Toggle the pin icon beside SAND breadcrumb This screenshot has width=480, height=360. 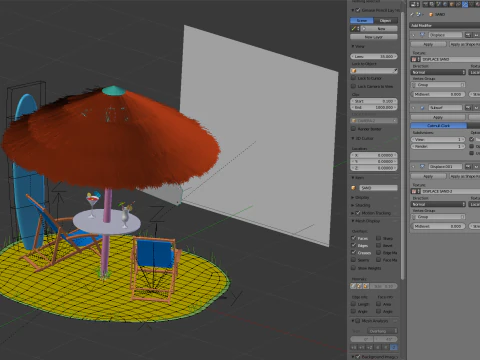[412, 14]
